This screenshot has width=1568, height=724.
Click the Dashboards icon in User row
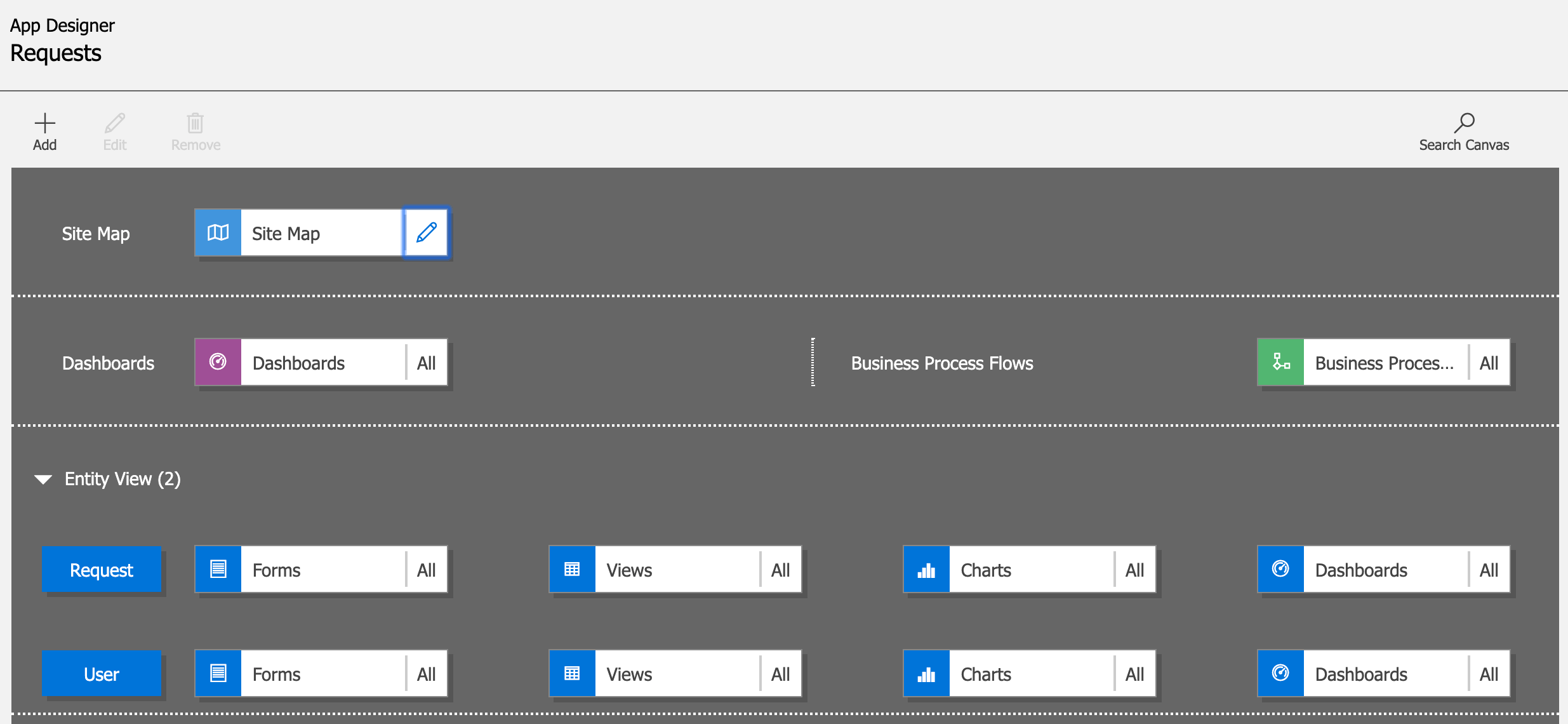point(1280,673)
